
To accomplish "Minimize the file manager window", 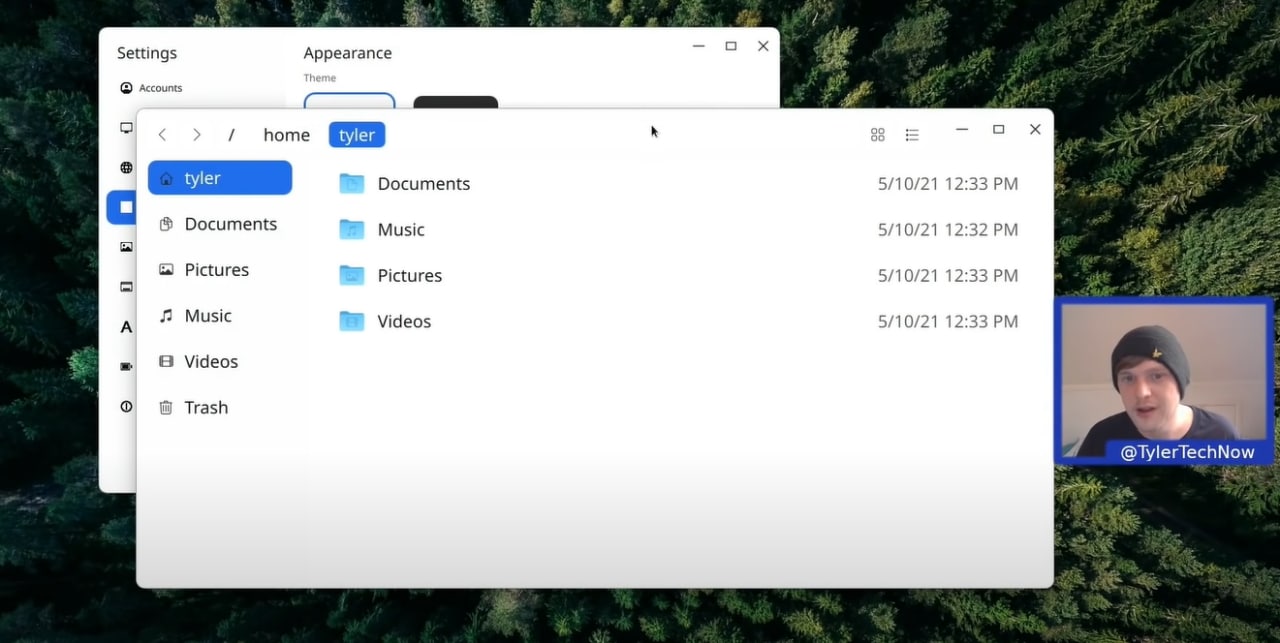I will click(962, 130).
